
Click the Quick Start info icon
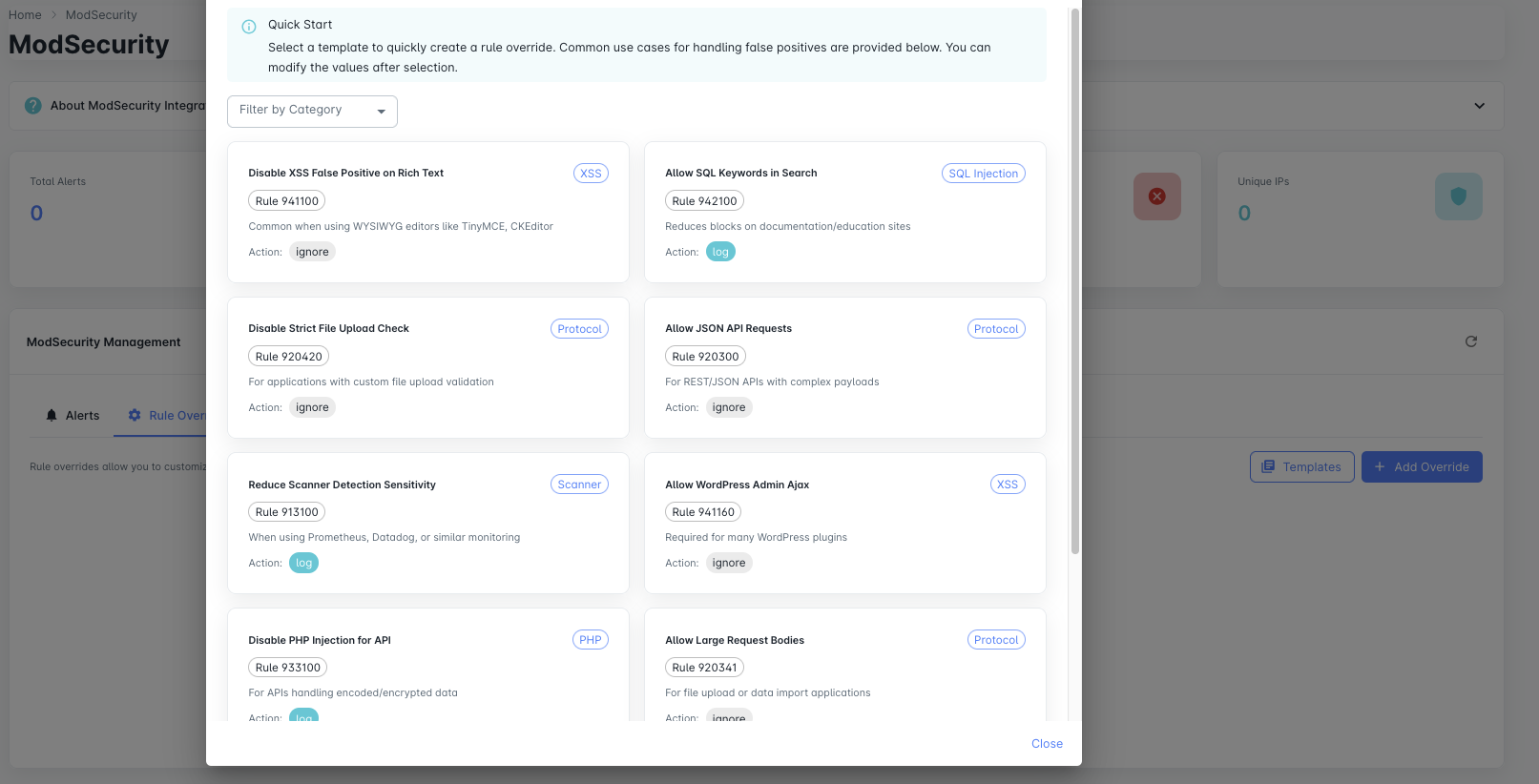[249, 27]
